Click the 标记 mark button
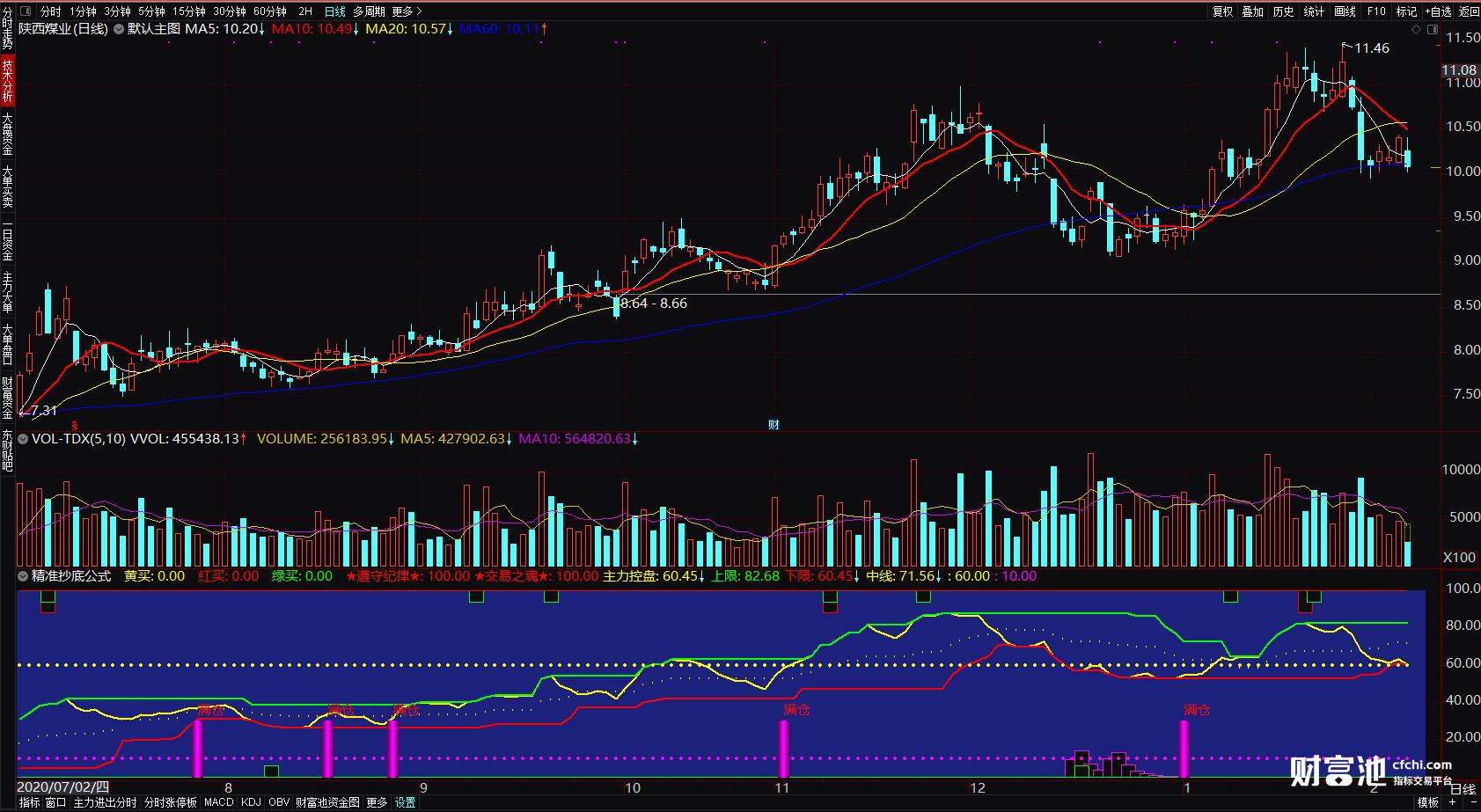1481x812 pixels. (1407, 11)
